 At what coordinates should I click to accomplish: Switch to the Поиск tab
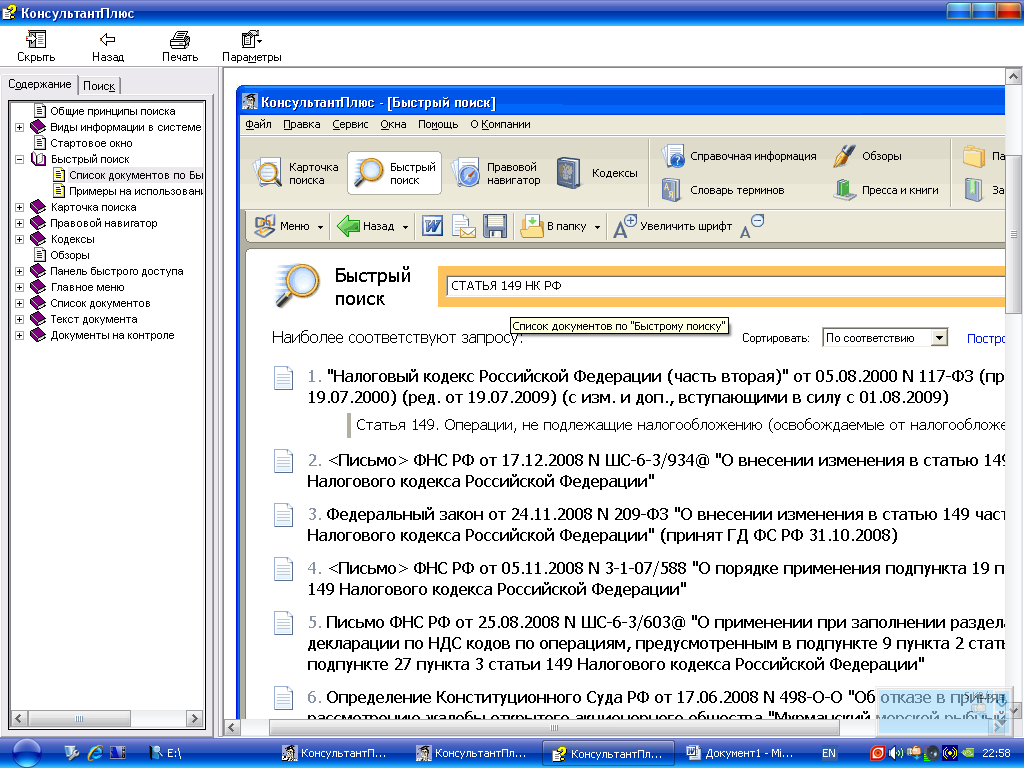(x=99, y=86)
